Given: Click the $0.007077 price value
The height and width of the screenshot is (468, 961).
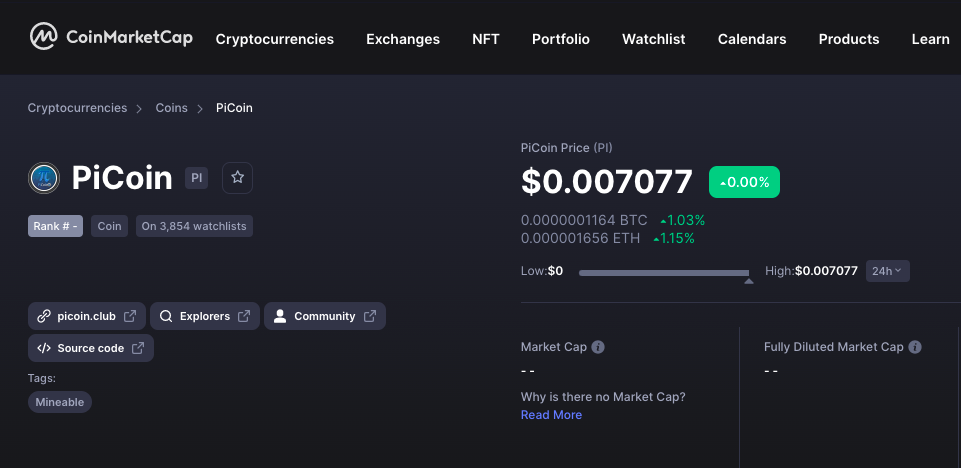Looking at the screenshot, I should pyautogui.click(x=607, y=182).
